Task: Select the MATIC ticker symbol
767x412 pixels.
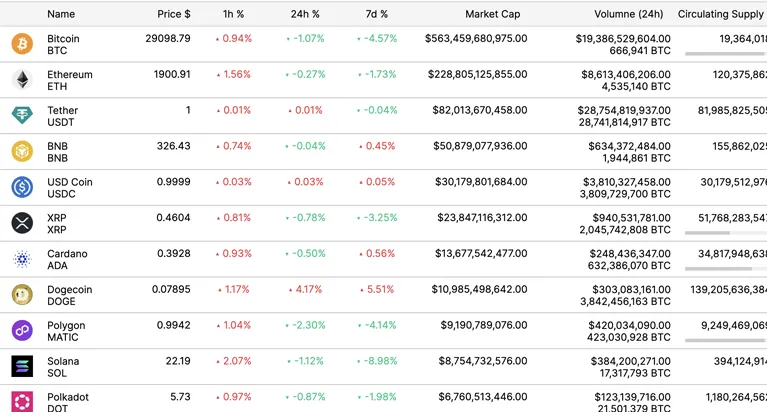Action: [63, 337]
